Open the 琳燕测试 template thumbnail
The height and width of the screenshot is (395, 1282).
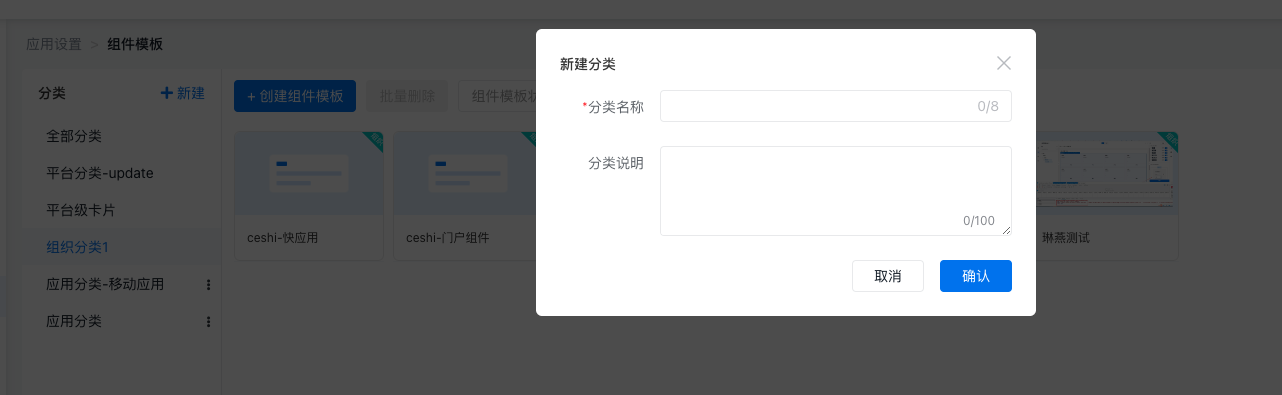coord(1107,173)
